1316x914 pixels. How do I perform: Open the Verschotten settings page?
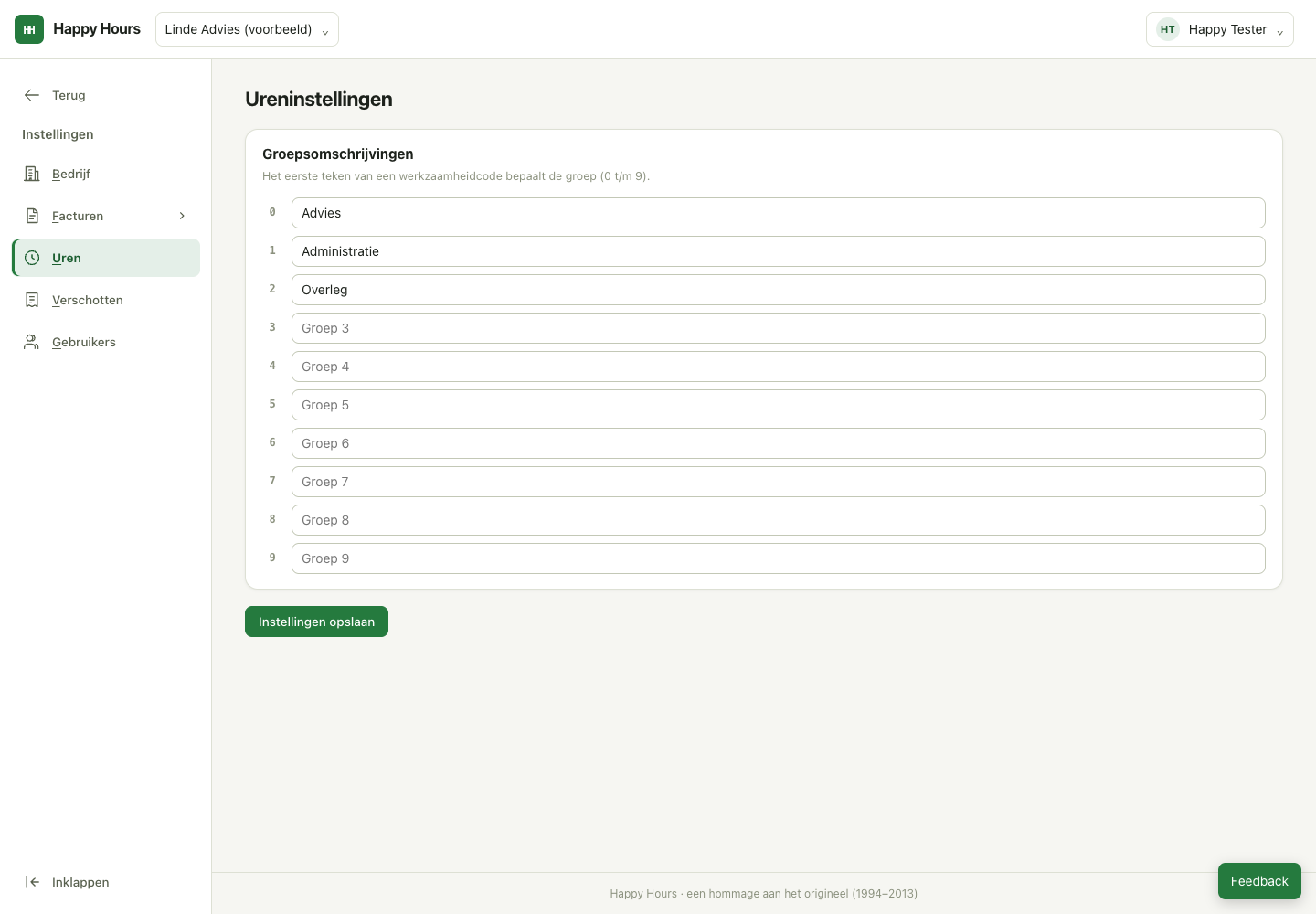pos(106,300)
